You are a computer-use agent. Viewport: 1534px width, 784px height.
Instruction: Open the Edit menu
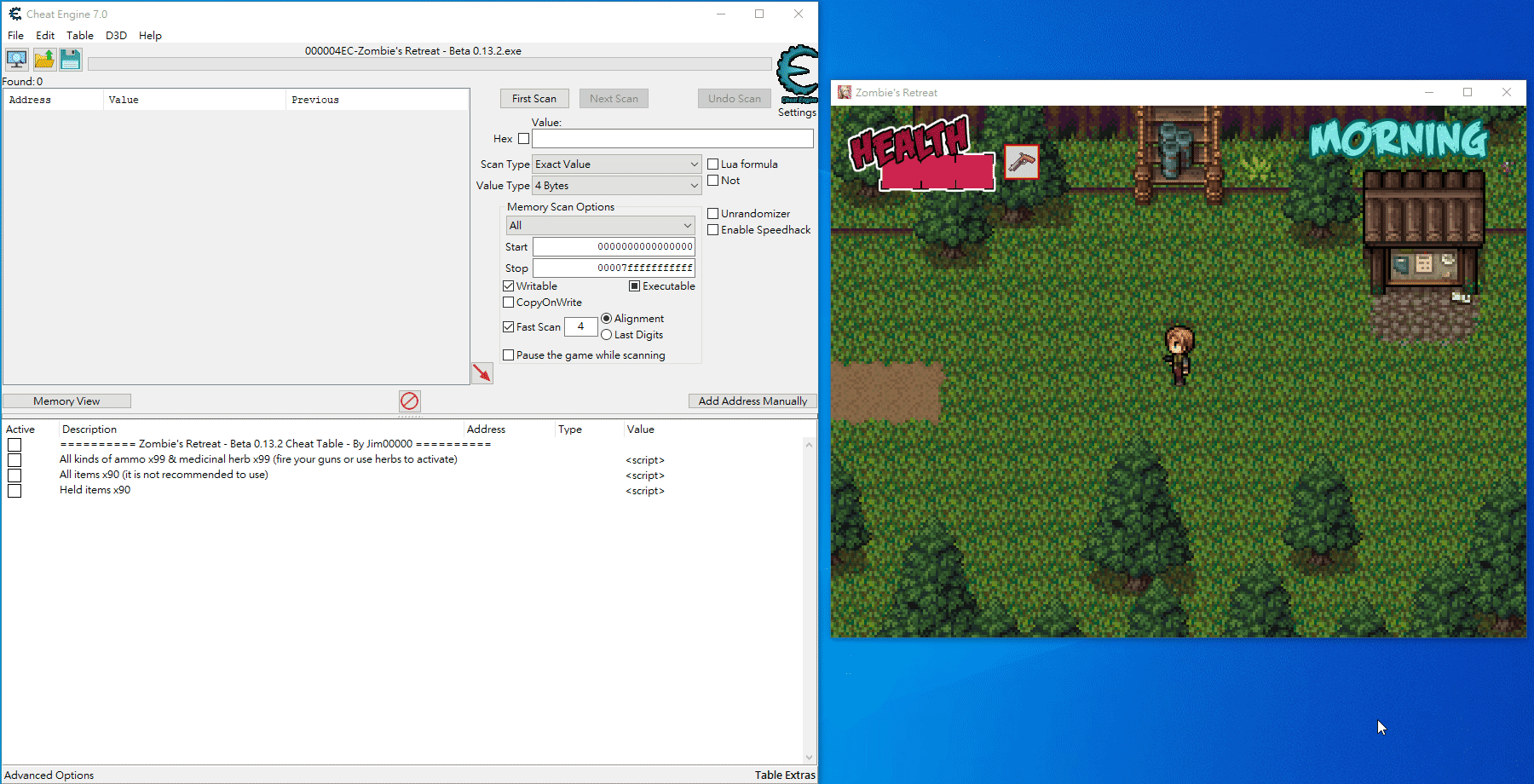click(45, 36)
